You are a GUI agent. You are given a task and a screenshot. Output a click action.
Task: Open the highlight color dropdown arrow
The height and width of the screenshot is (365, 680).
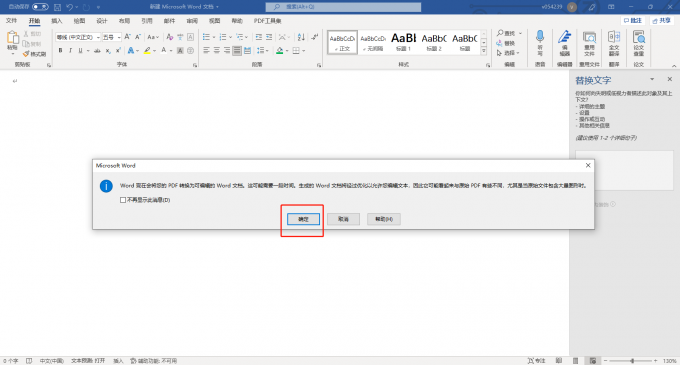[x=154, y=51]
